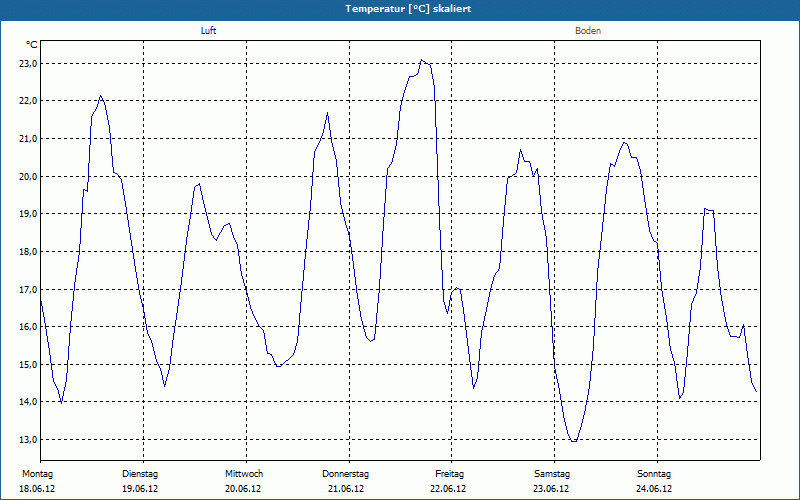The width and height of the screenshot is (800, 500).
Task: Click the 20,0 axis value
Action: pyautogui.click(x=28, y=177)
